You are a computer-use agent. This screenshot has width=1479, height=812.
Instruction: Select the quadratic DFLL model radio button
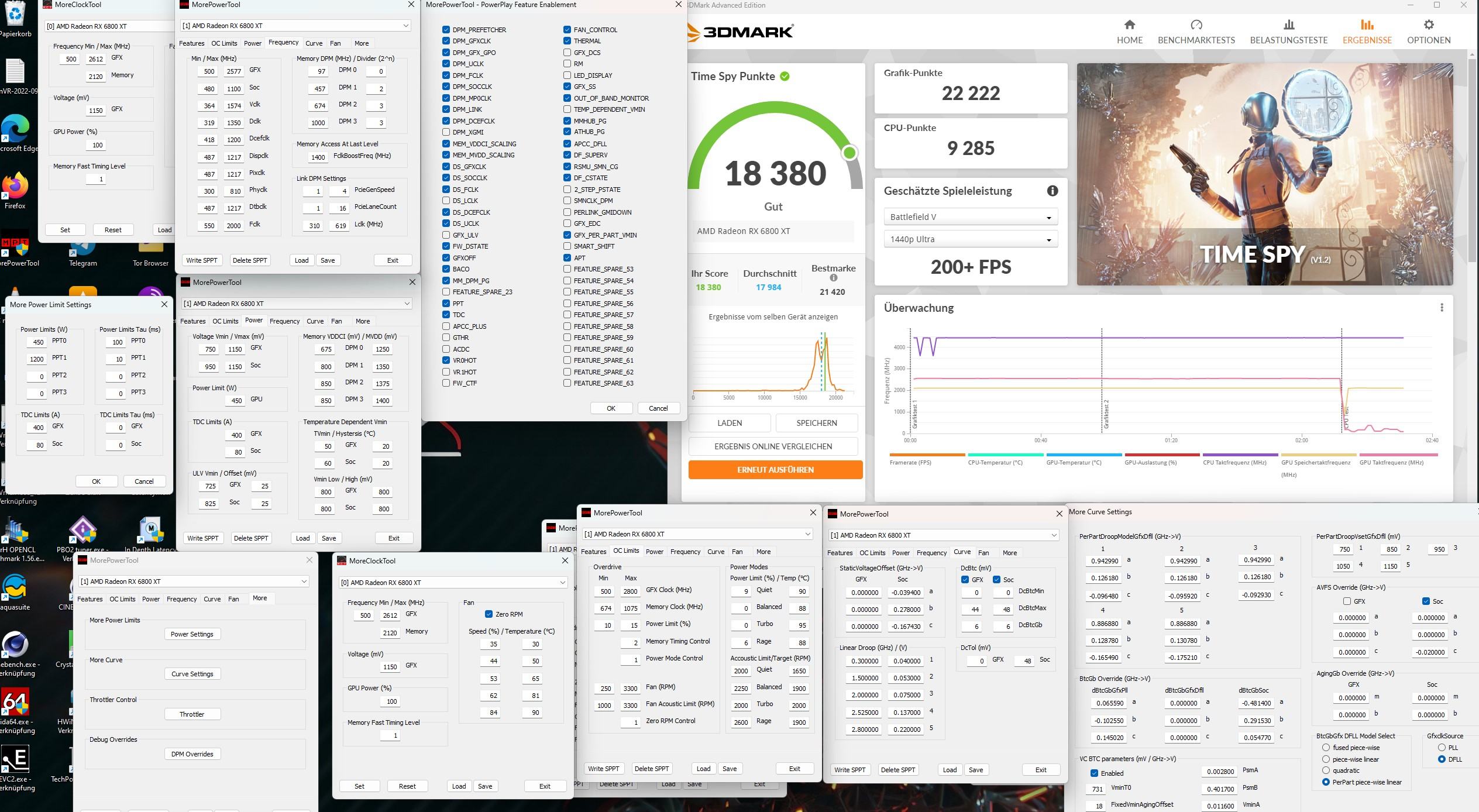tap(1326, 770)
